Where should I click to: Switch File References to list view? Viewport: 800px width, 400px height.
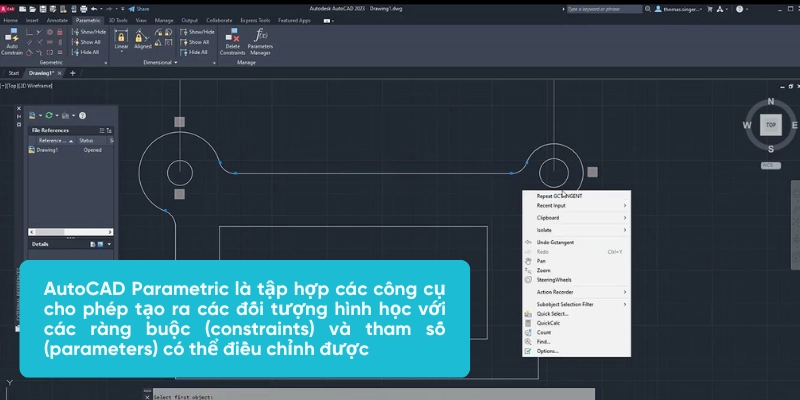[102, 131]
